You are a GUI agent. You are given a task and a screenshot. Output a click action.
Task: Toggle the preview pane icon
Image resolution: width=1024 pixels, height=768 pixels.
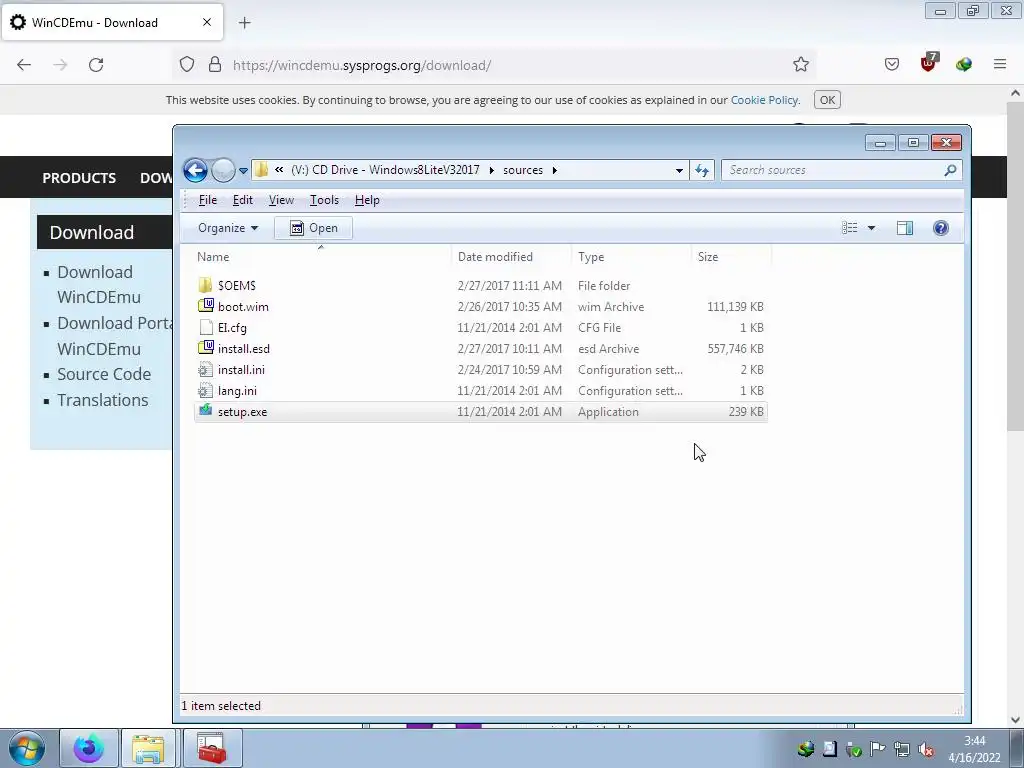coord(904,228)
